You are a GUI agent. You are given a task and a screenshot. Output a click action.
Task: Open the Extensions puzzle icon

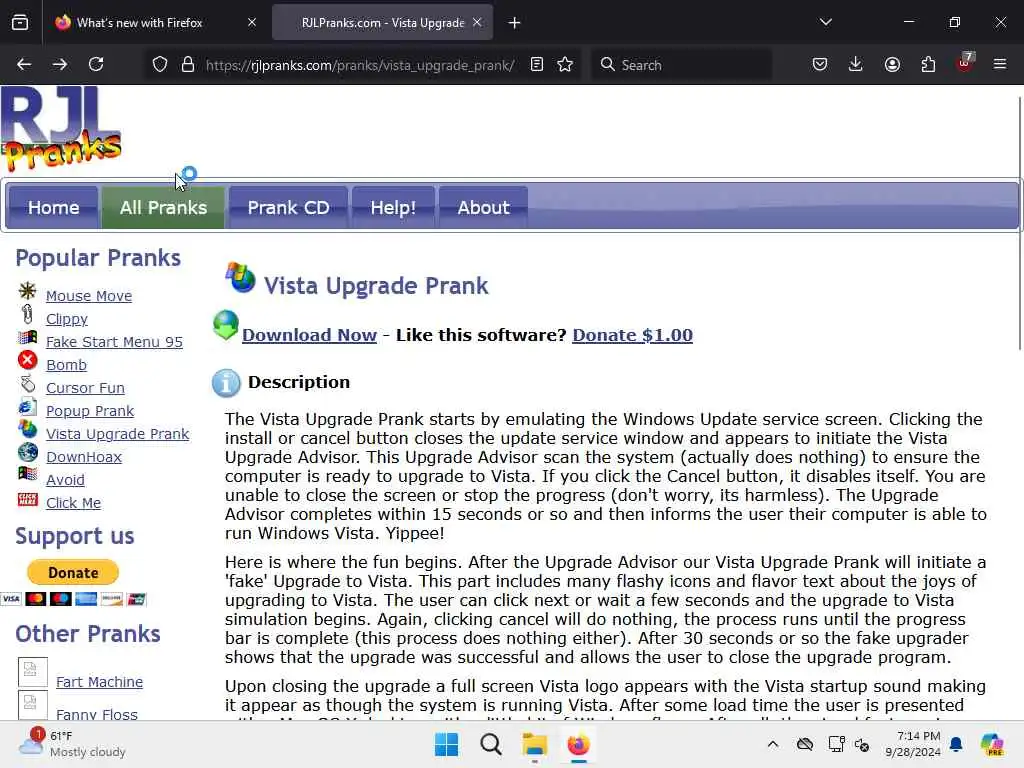click(x=928, y=64)
